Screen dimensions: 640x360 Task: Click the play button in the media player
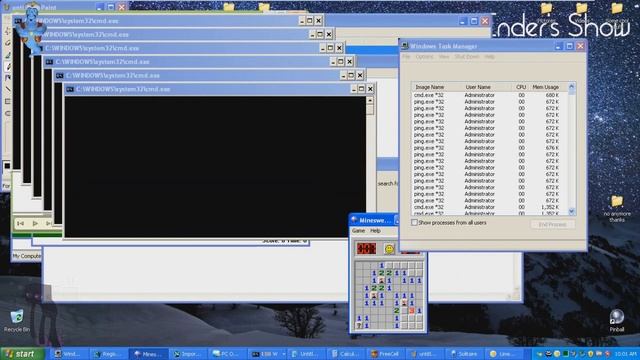[35, 223]
